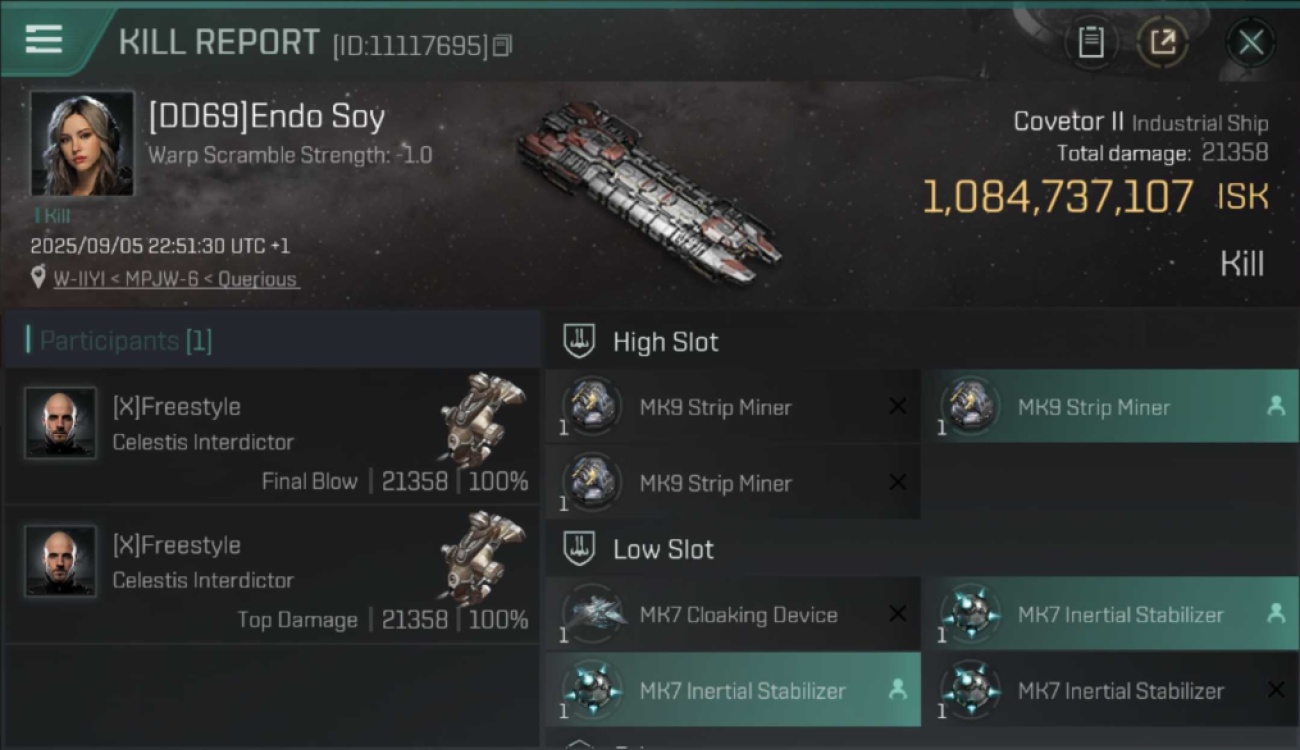
Task: Open the W-IIYI location link
Action: point(176,279)
